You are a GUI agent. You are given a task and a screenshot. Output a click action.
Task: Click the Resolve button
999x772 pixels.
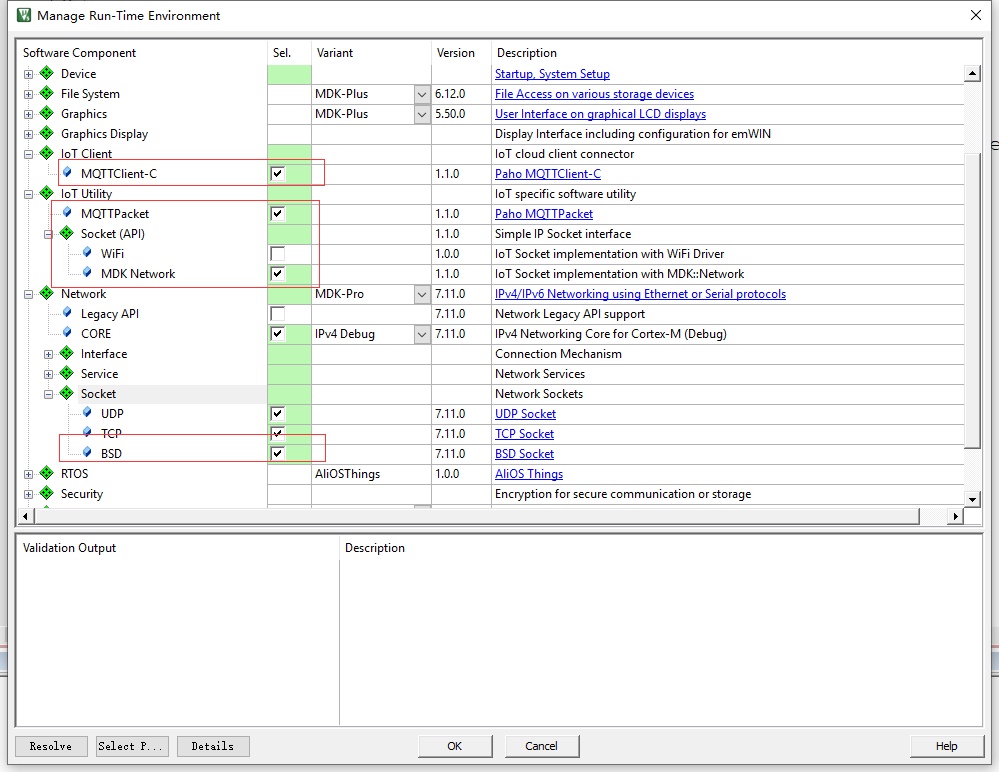point(51,746)
